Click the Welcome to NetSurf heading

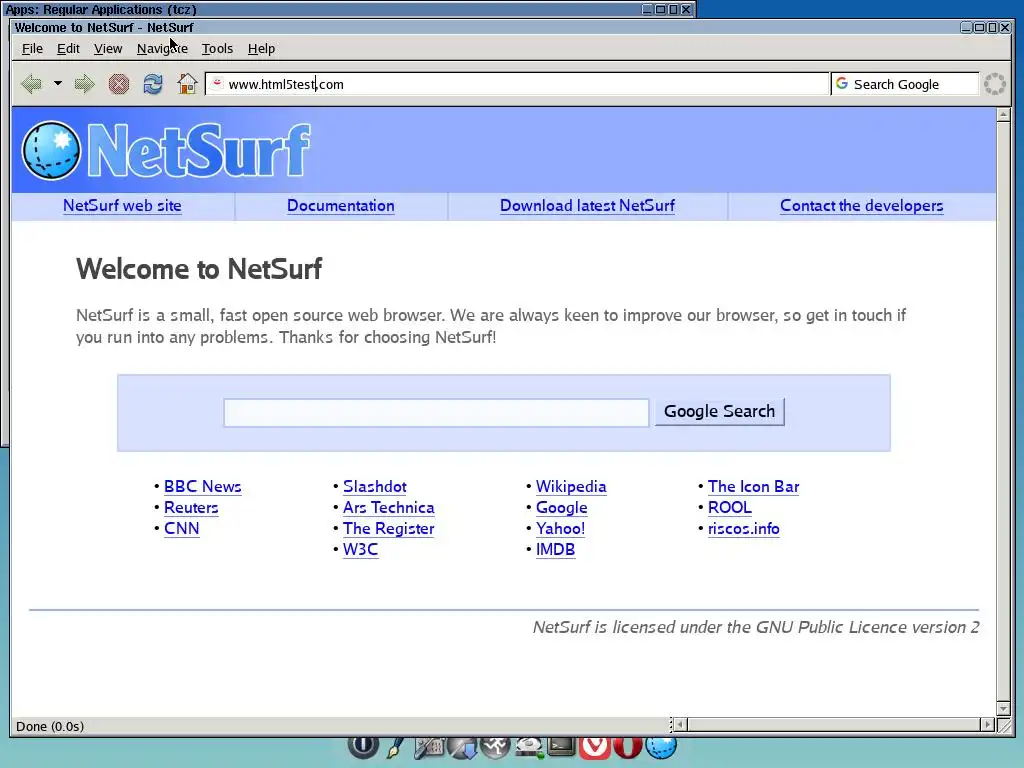199,268
